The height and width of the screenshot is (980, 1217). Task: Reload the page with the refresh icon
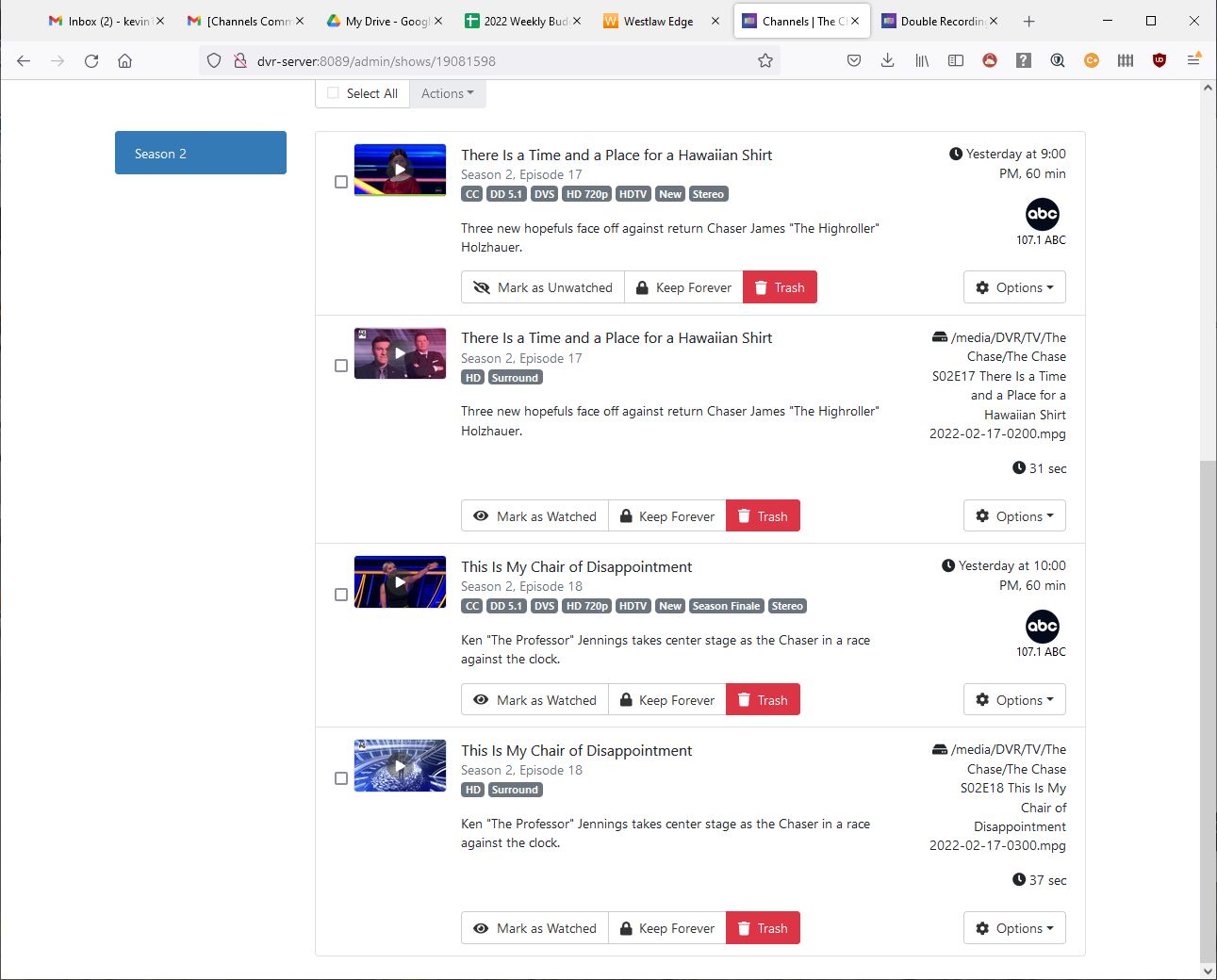pyautogui.click(x=91, y=60)
